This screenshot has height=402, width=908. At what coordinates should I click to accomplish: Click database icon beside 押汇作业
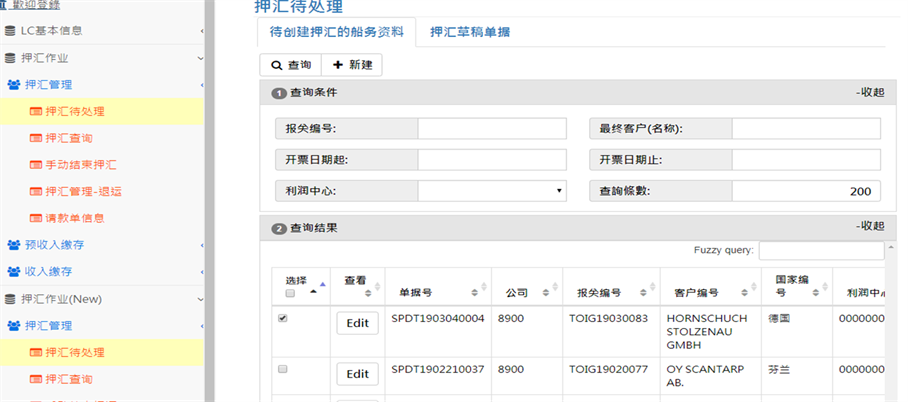(x=11, y=58)
